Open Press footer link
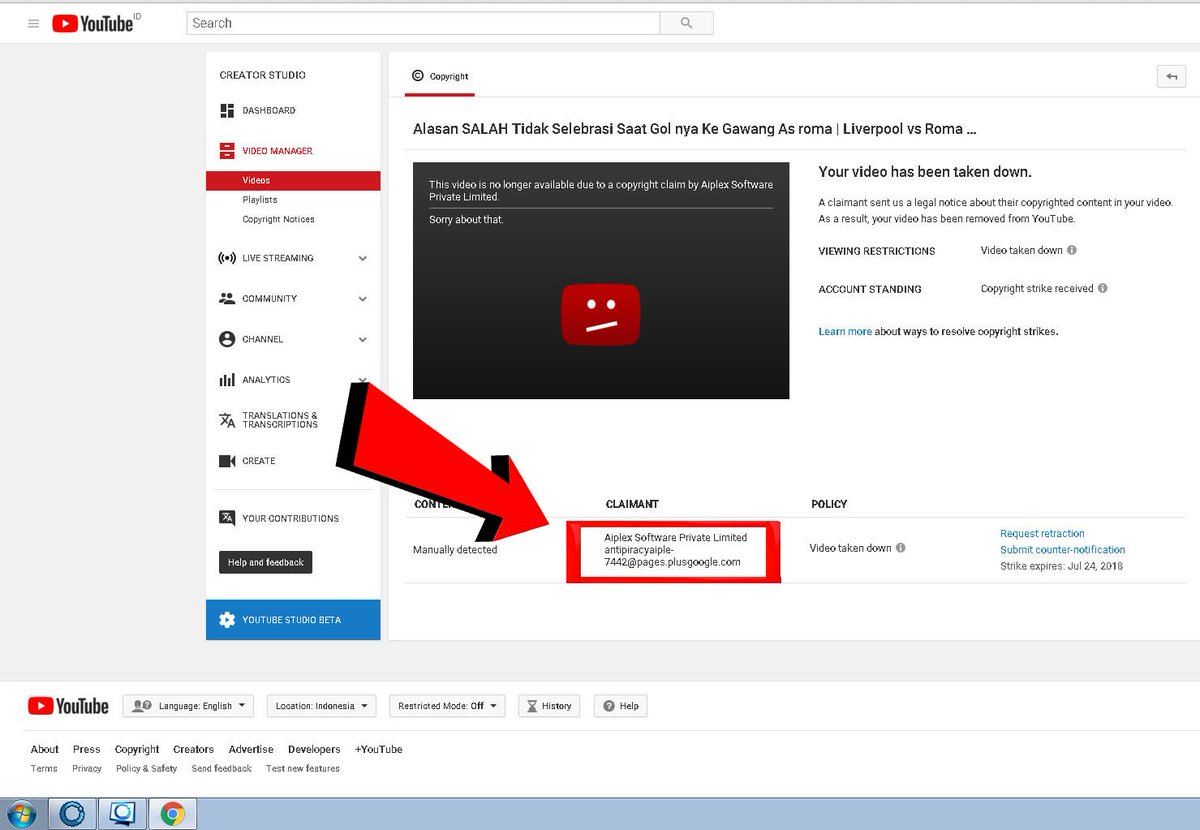 tap(87, 749)
